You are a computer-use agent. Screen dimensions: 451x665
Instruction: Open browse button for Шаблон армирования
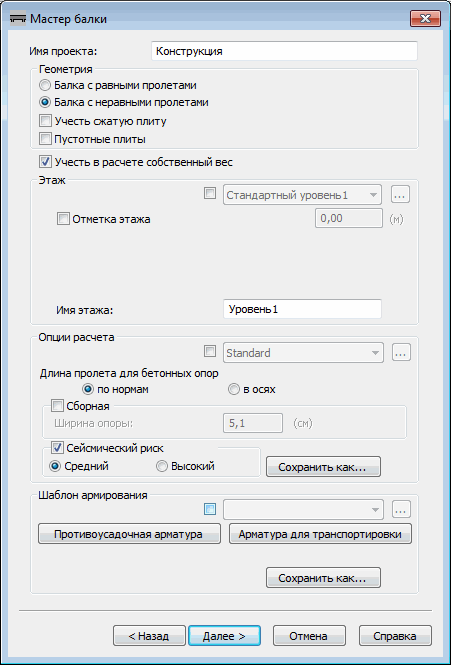pyautogui.click(x=401, y=509)
